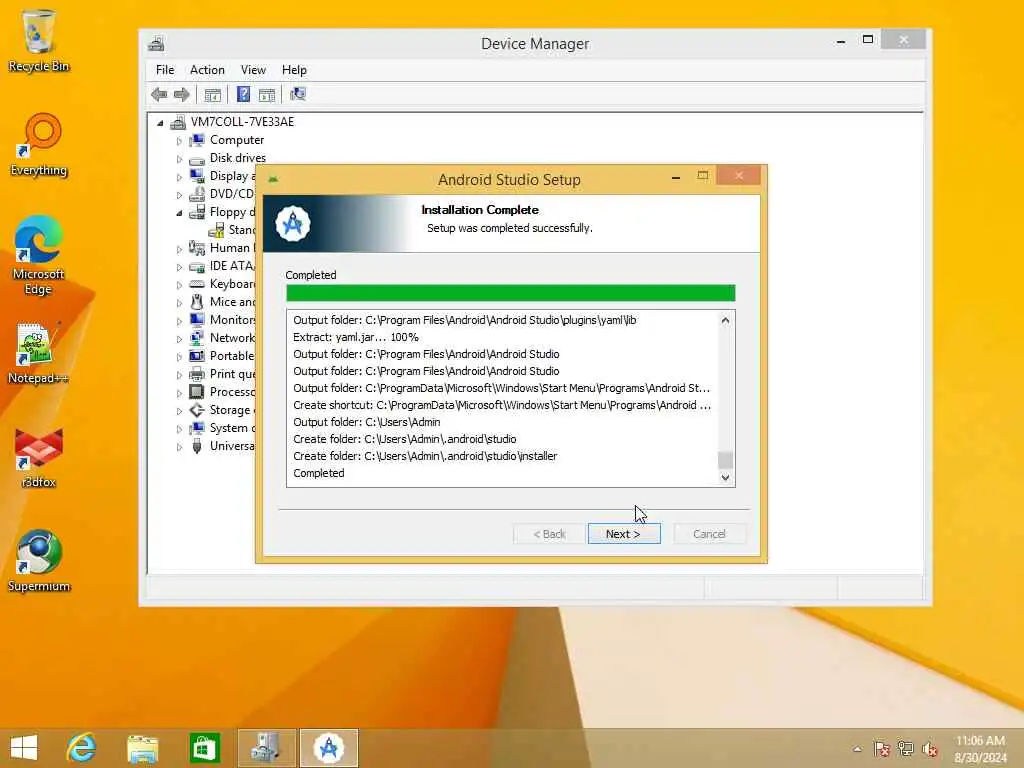Expand the Computer node
The image size is (1024, 768).
coord(179,140)
